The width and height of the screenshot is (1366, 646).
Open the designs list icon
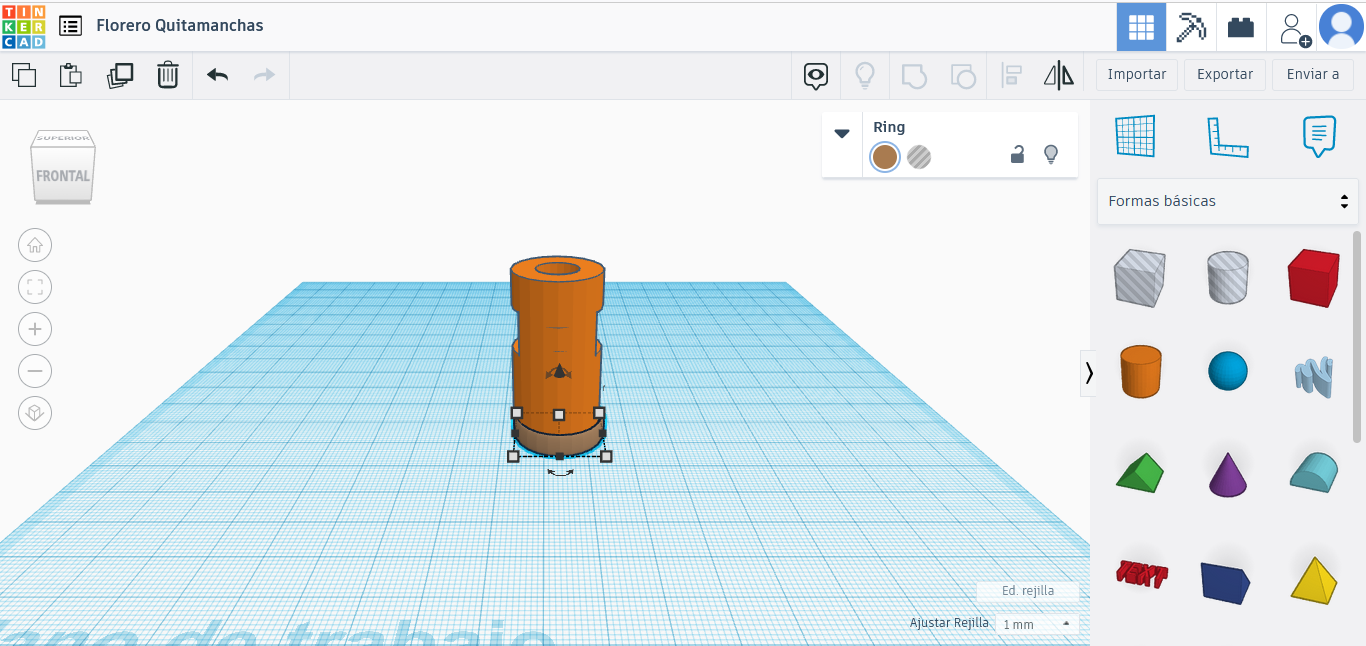point(70,26)
